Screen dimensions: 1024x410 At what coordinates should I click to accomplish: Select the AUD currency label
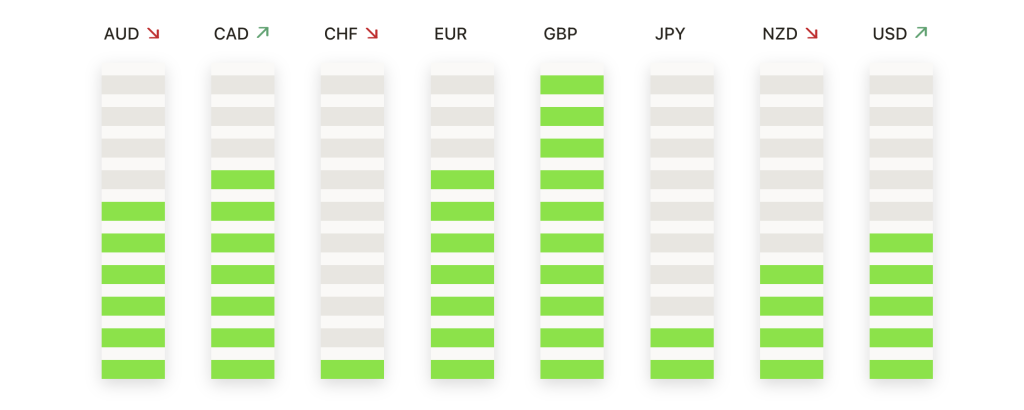tap(121, 34)
